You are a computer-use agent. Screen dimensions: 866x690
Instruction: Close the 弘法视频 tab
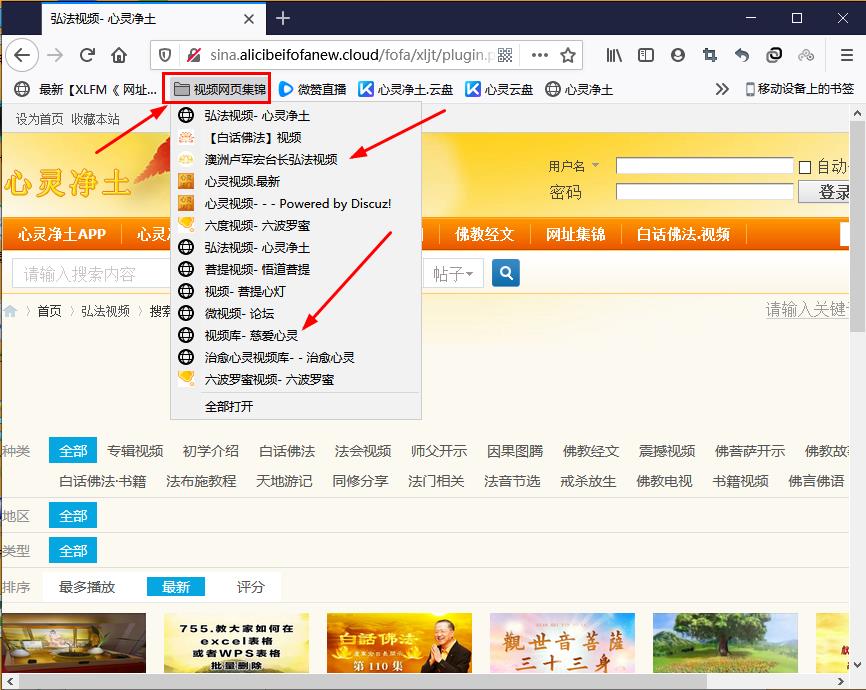pyautogui.click(x=249, y=19)
